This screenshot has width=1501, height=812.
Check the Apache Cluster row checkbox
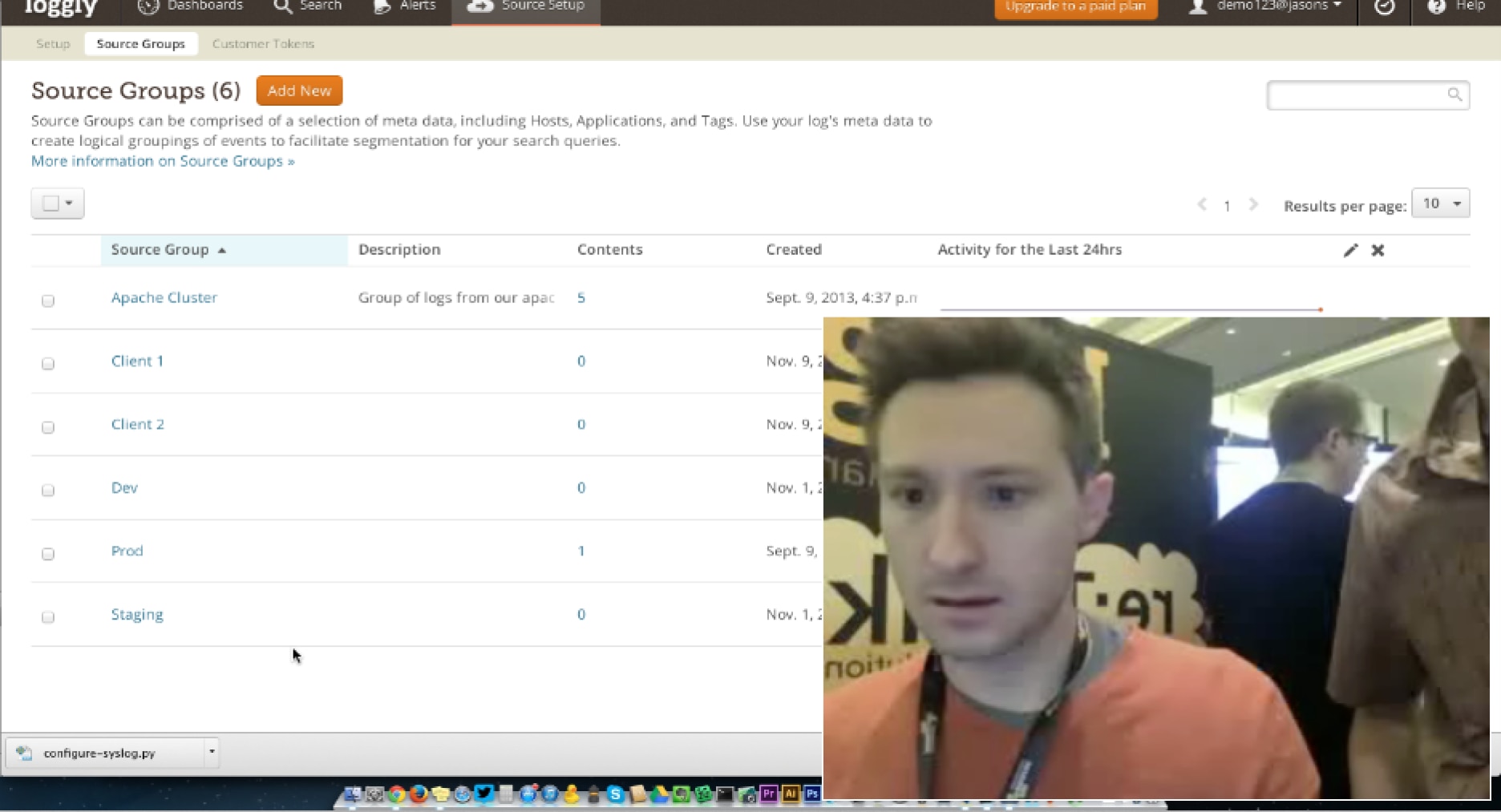click(x=48, y=301)
